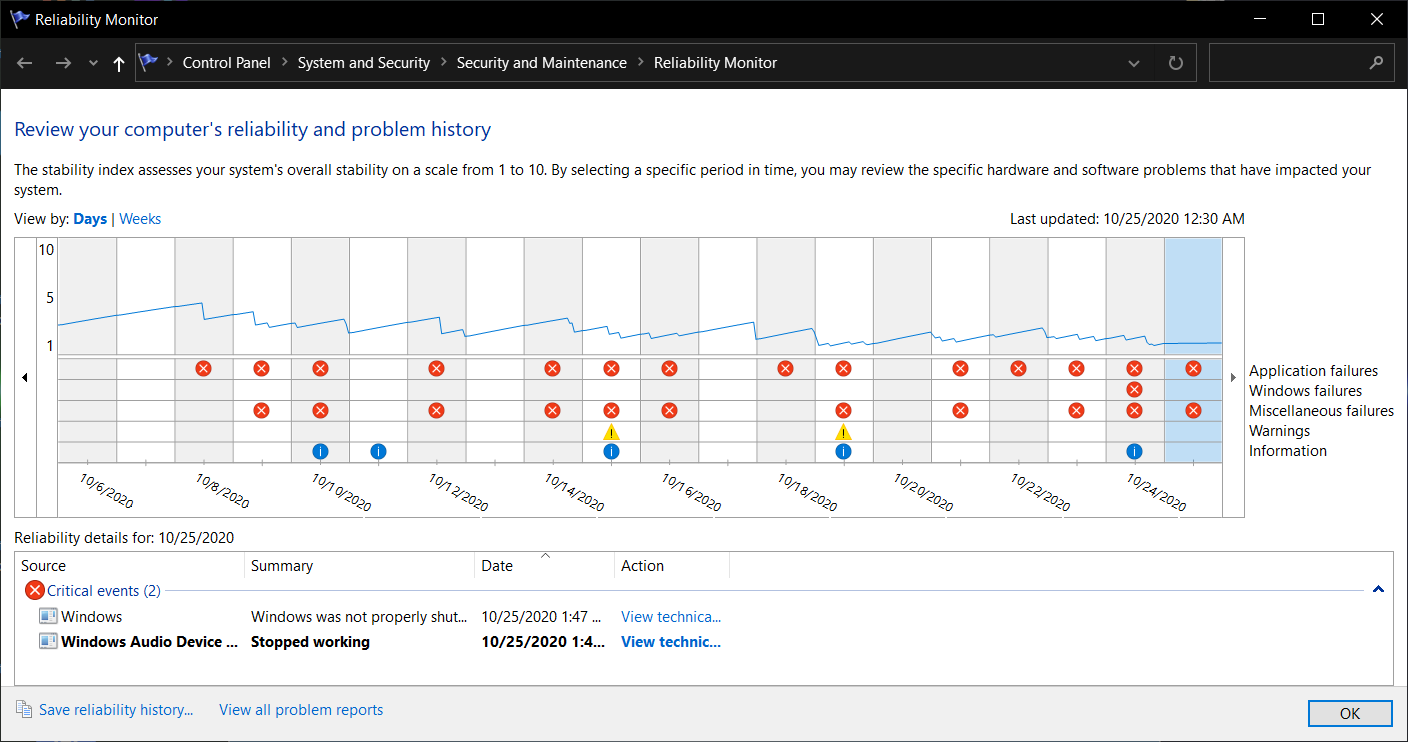This screenshot has width=1408, height=742.
Task: Select the Windows failure icon on 10/24/2020
Action: [1134, 389]
